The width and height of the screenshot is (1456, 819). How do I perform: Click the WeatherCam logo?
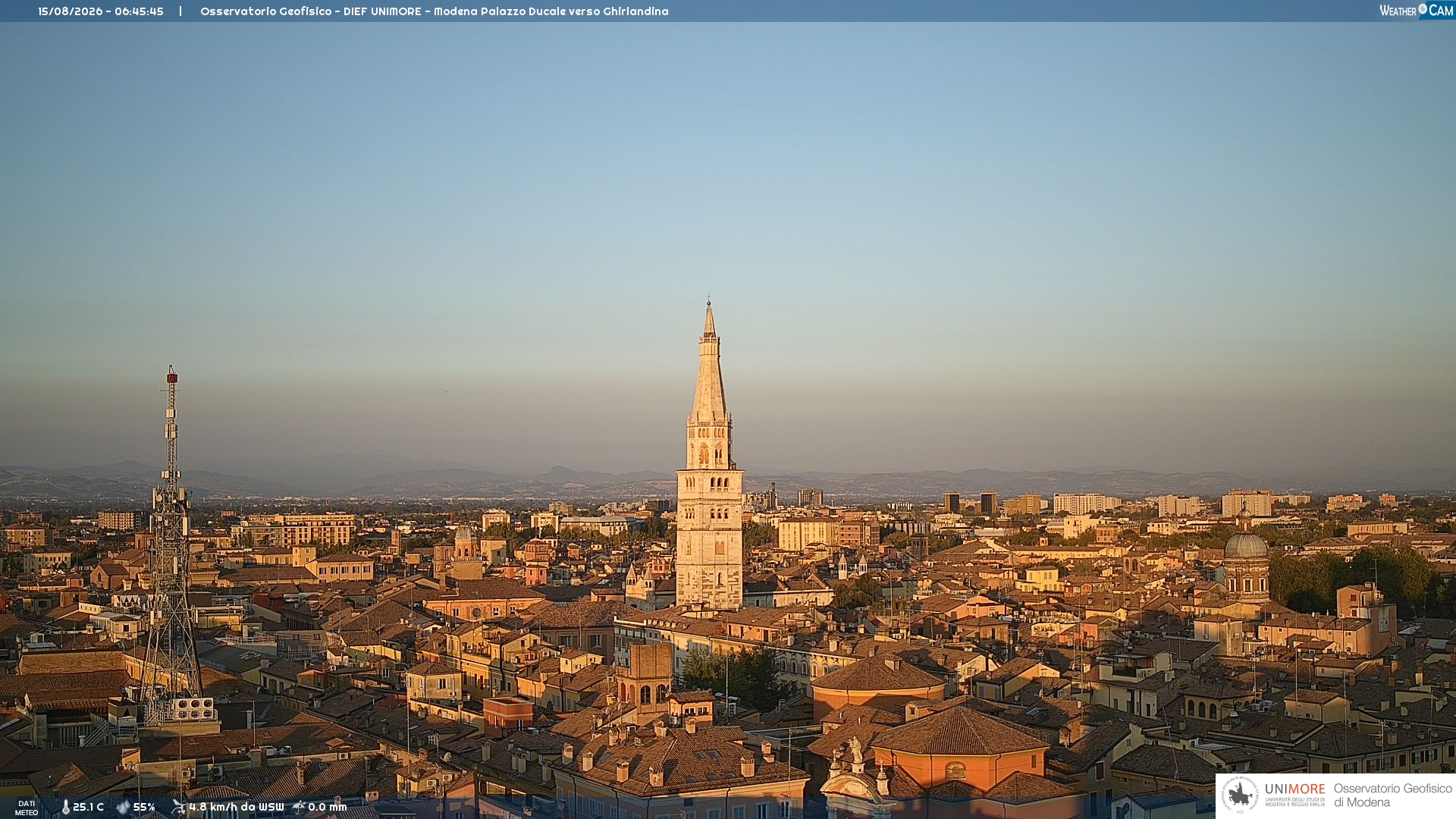click(1417, 11)
